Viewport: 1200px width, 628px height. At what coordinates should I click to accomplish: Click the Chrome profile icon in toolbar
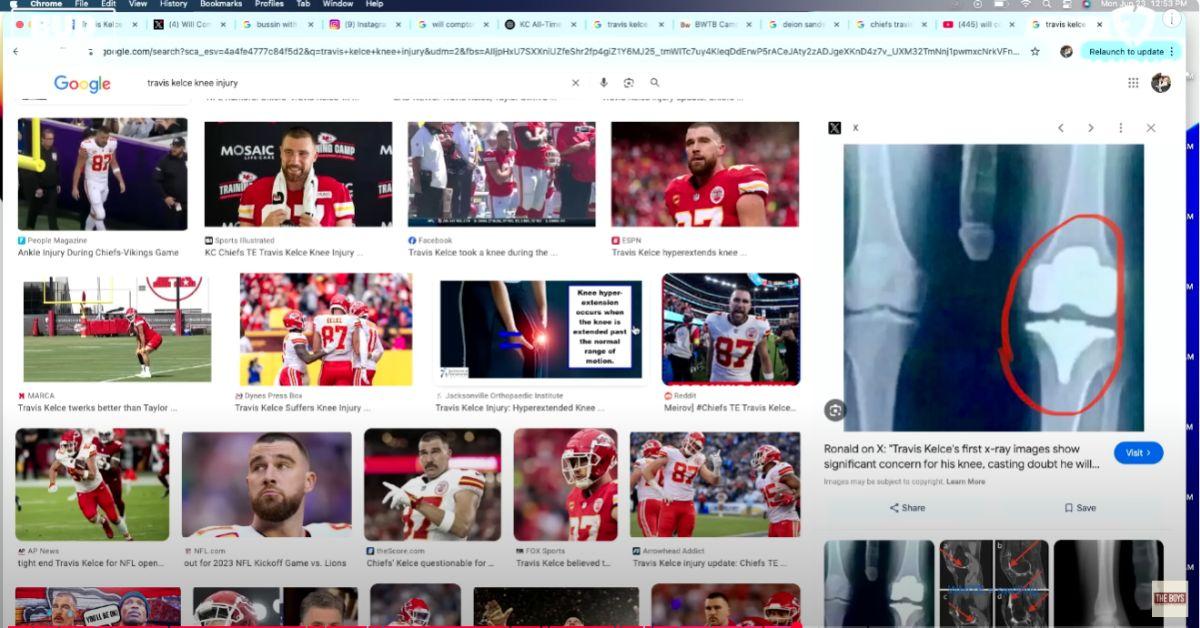(x=1066, y=51)
